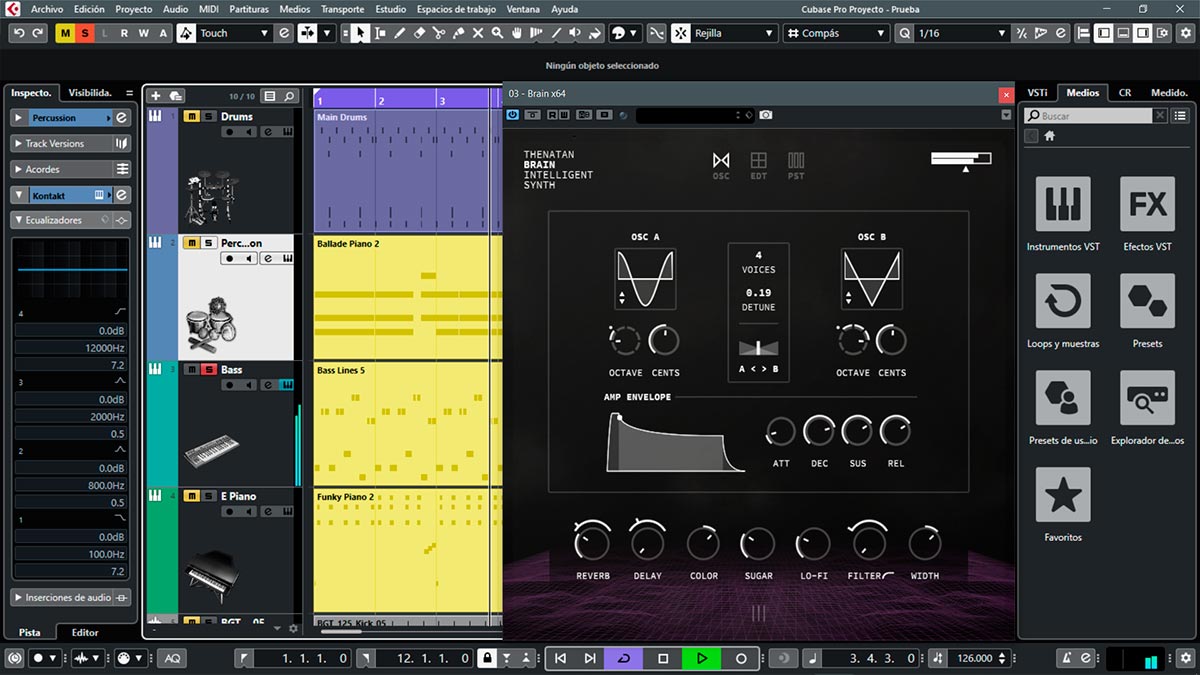Switch to PST page in Brain synth

tap(796, 165)
